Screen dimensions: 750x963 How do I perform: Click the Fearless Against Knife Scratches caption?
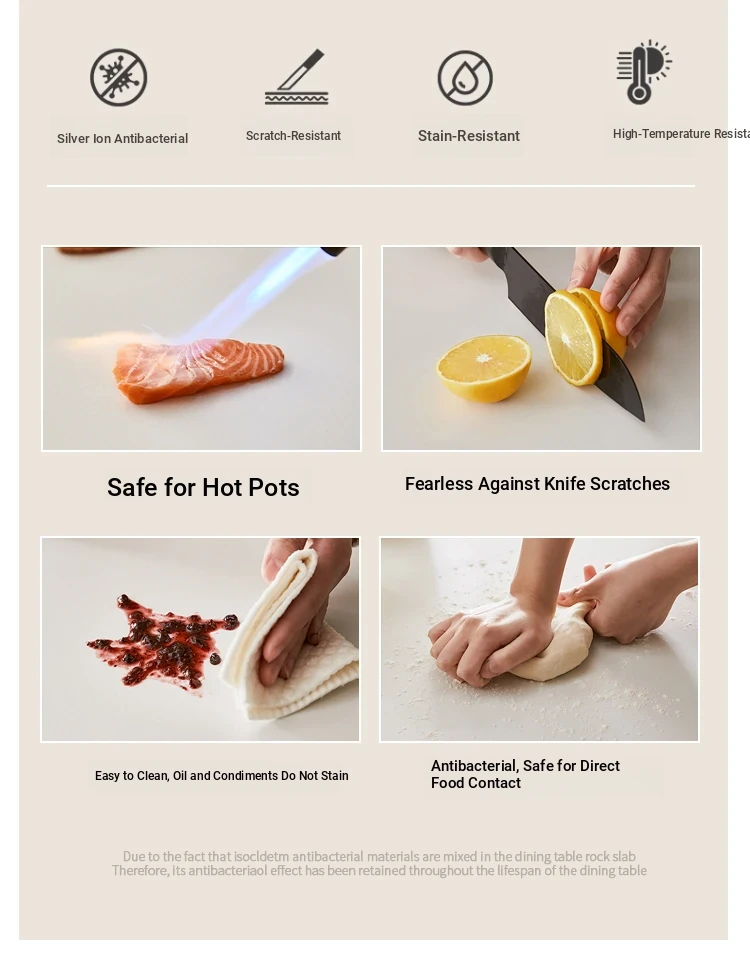(x=537, y=484)
